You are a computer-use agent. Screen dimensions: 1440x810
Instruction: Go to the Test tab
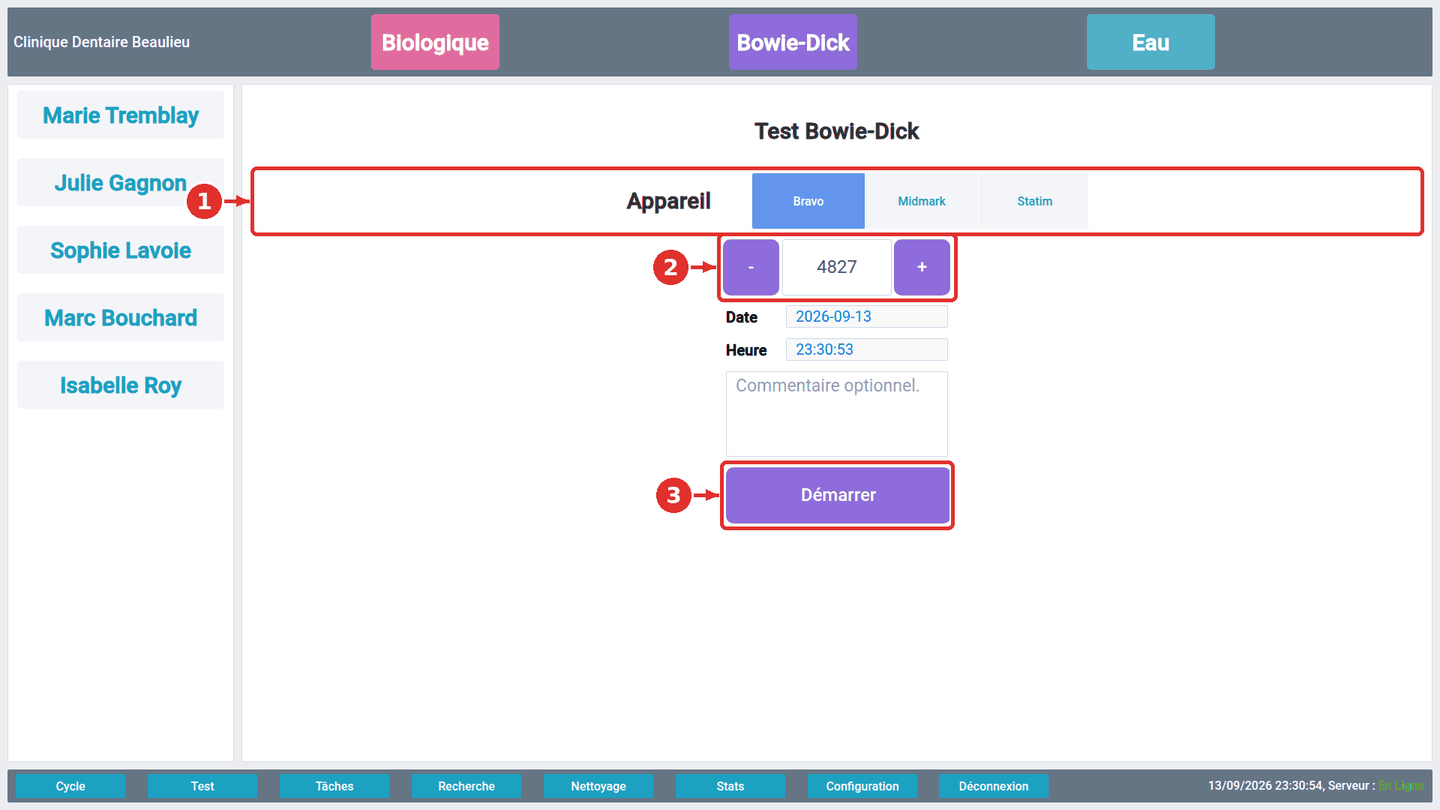pyautogui.click(x=203, y=786)
